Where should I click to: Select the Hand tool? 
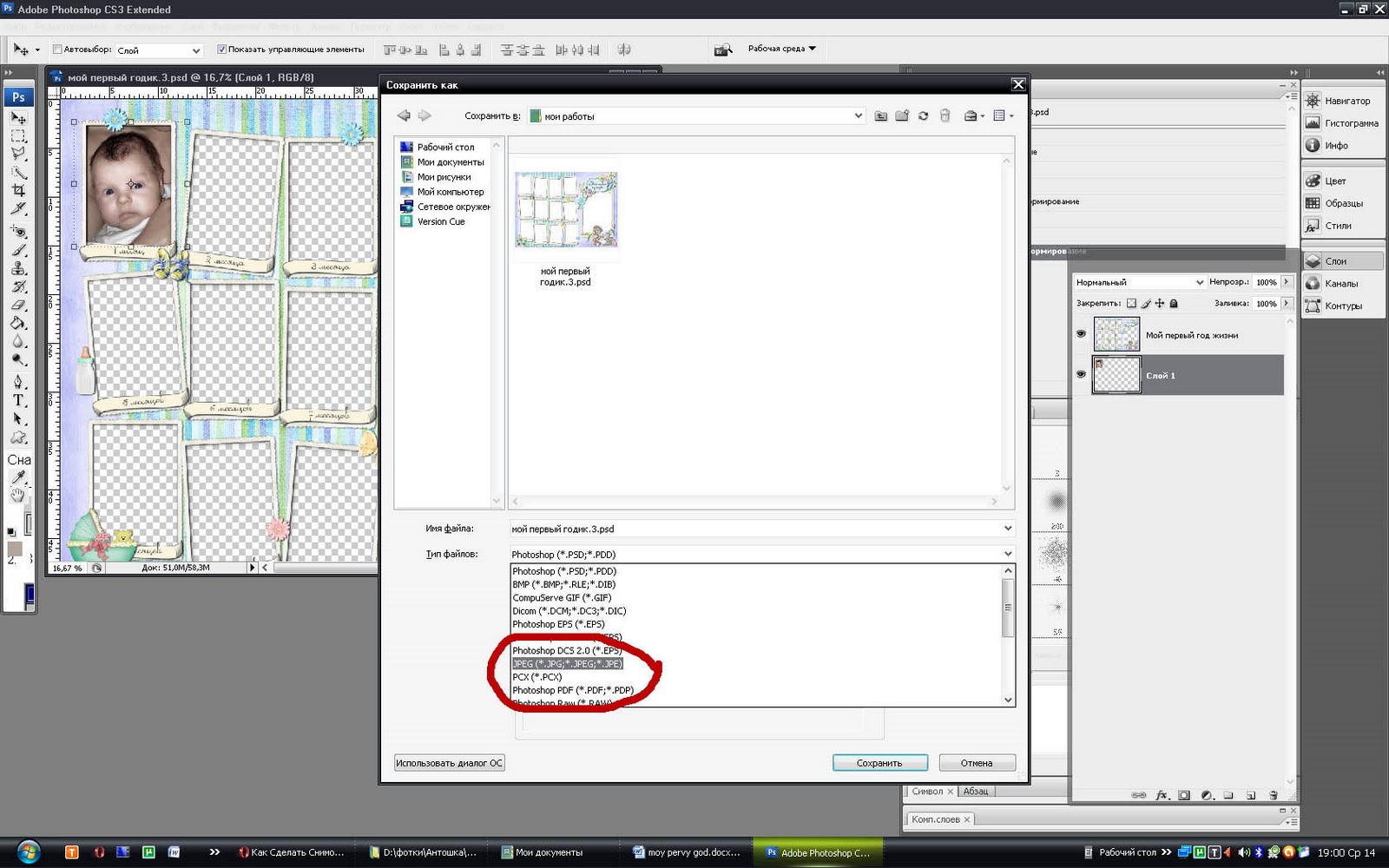click(18, 496)
